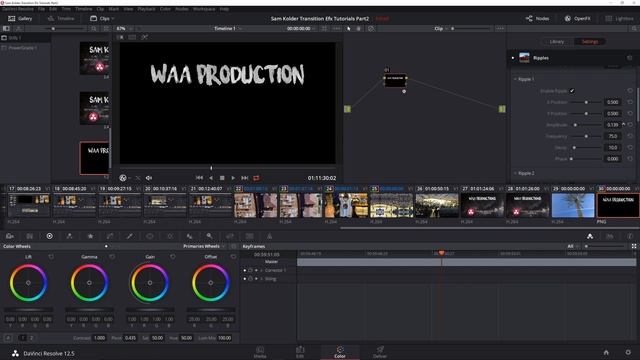Open the Clips dropdown in top toolbar
This screenshot has height=360, width=640.
tap(102, 18)
